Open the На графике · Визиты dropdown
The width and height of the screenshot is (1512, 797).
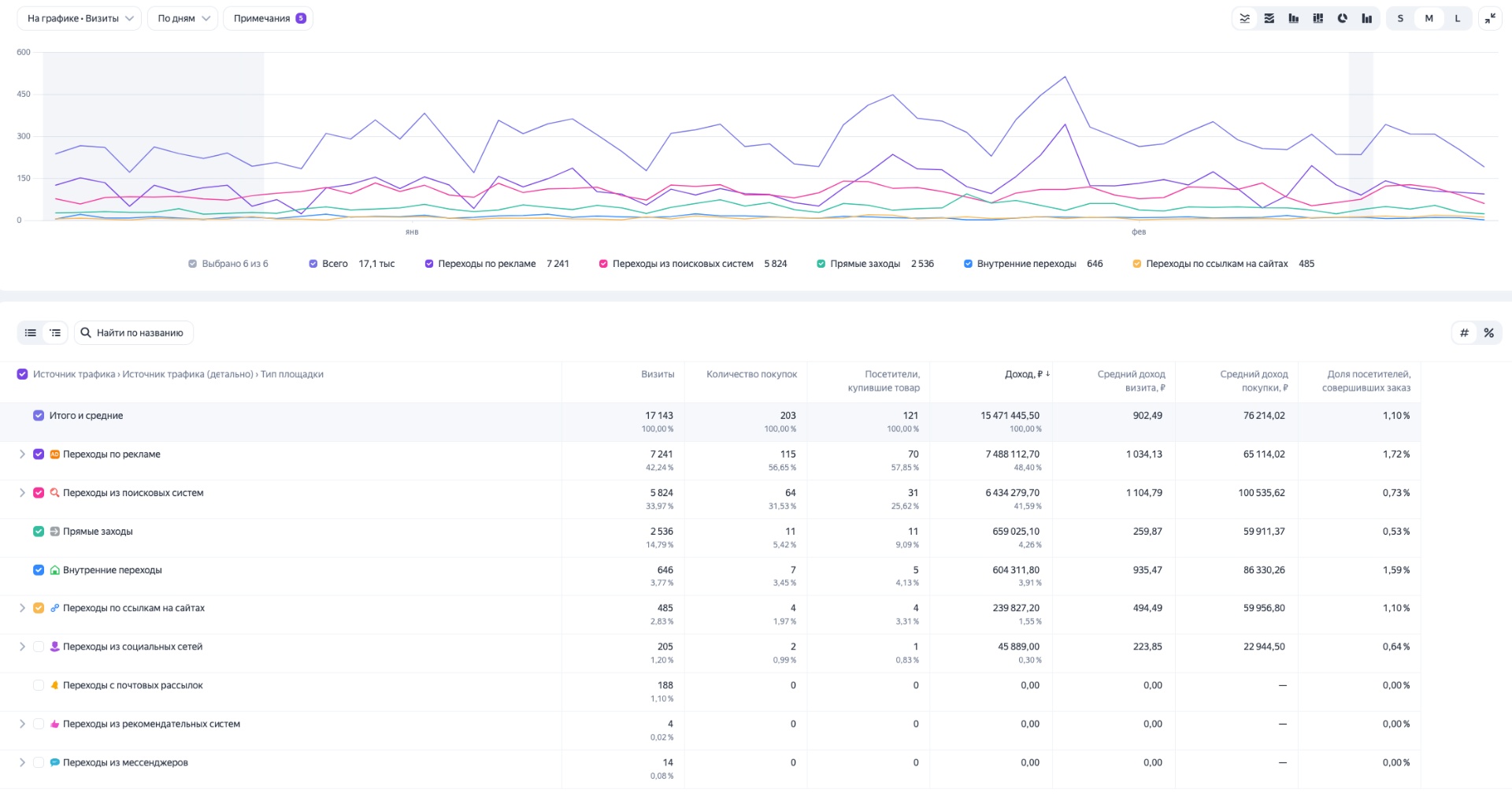[79, 17]
